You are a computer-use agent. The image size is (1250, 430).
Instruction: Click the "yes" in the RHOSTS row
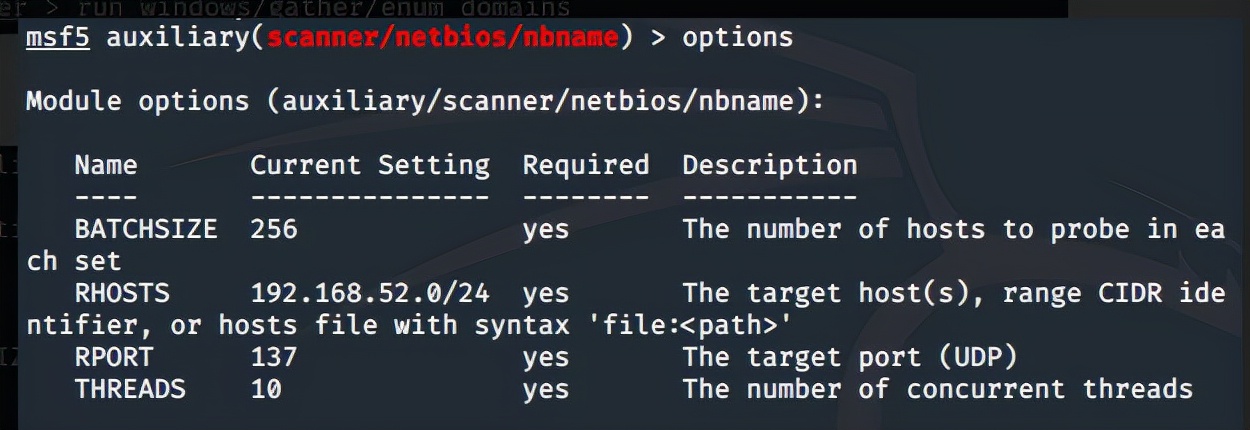545,293
